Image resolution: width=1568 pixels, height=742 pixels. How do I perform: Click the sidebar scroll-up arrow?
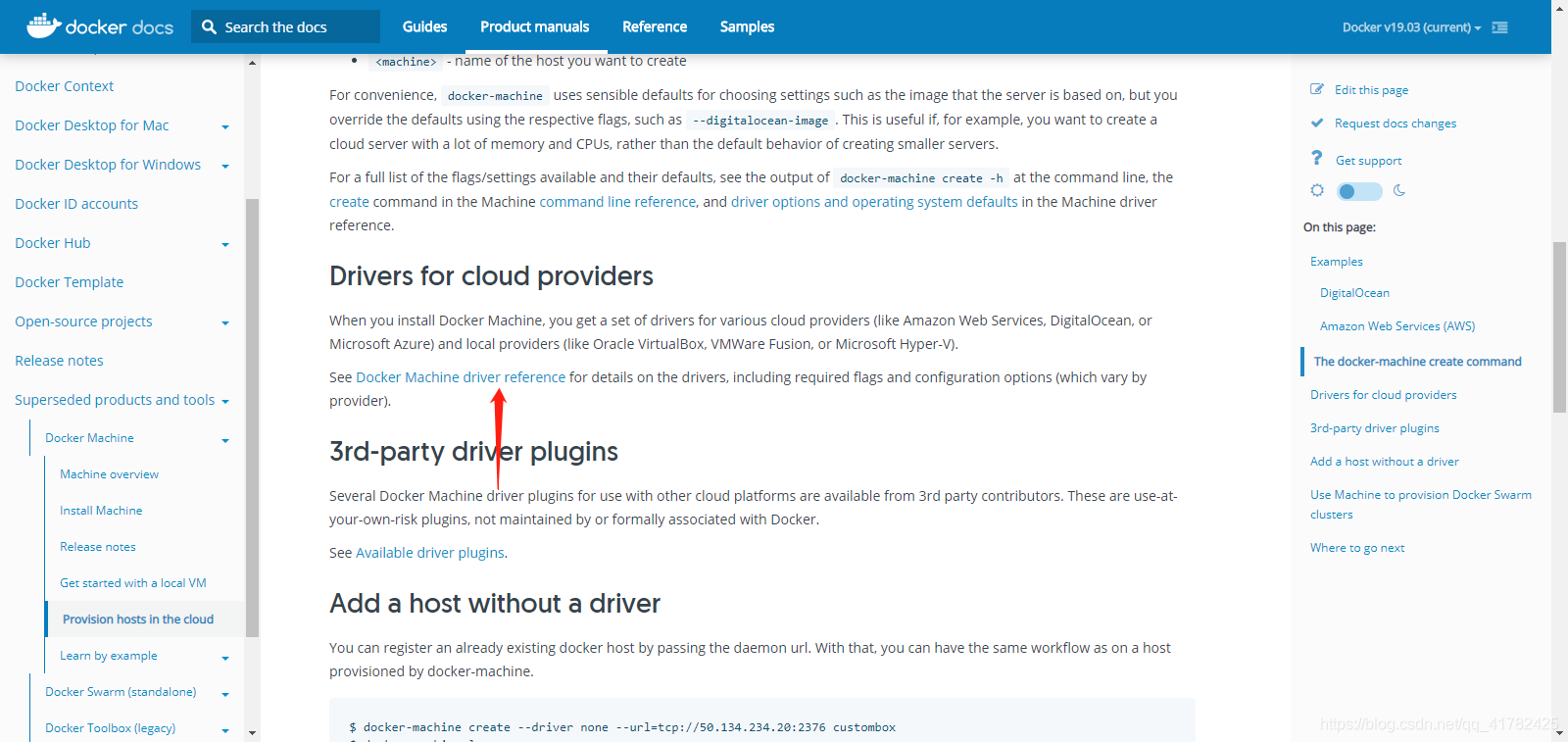click(x=252, y=63)
